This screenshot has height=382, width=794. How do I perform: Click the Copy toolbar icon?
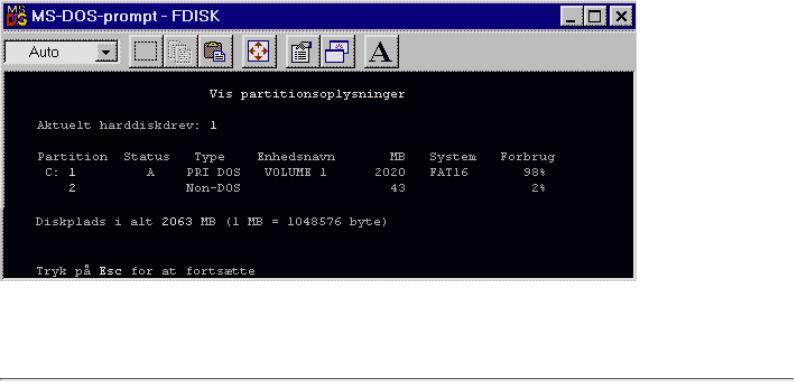click(x=180, y=52)
